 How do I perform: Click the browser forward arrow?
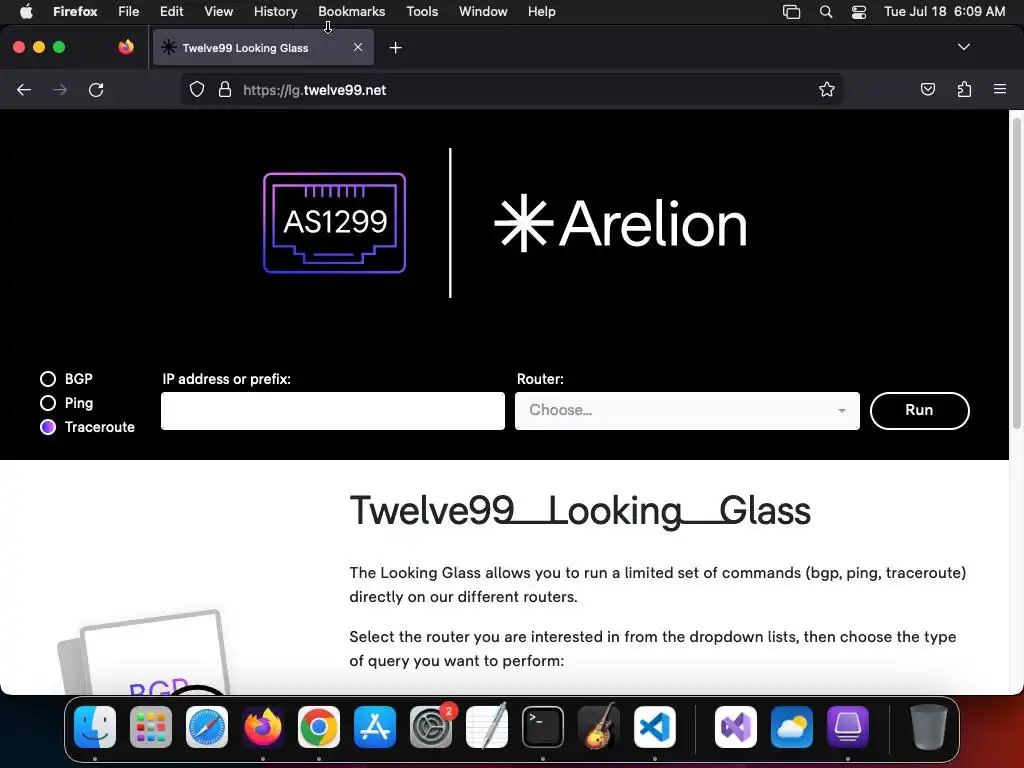[60, 89]
